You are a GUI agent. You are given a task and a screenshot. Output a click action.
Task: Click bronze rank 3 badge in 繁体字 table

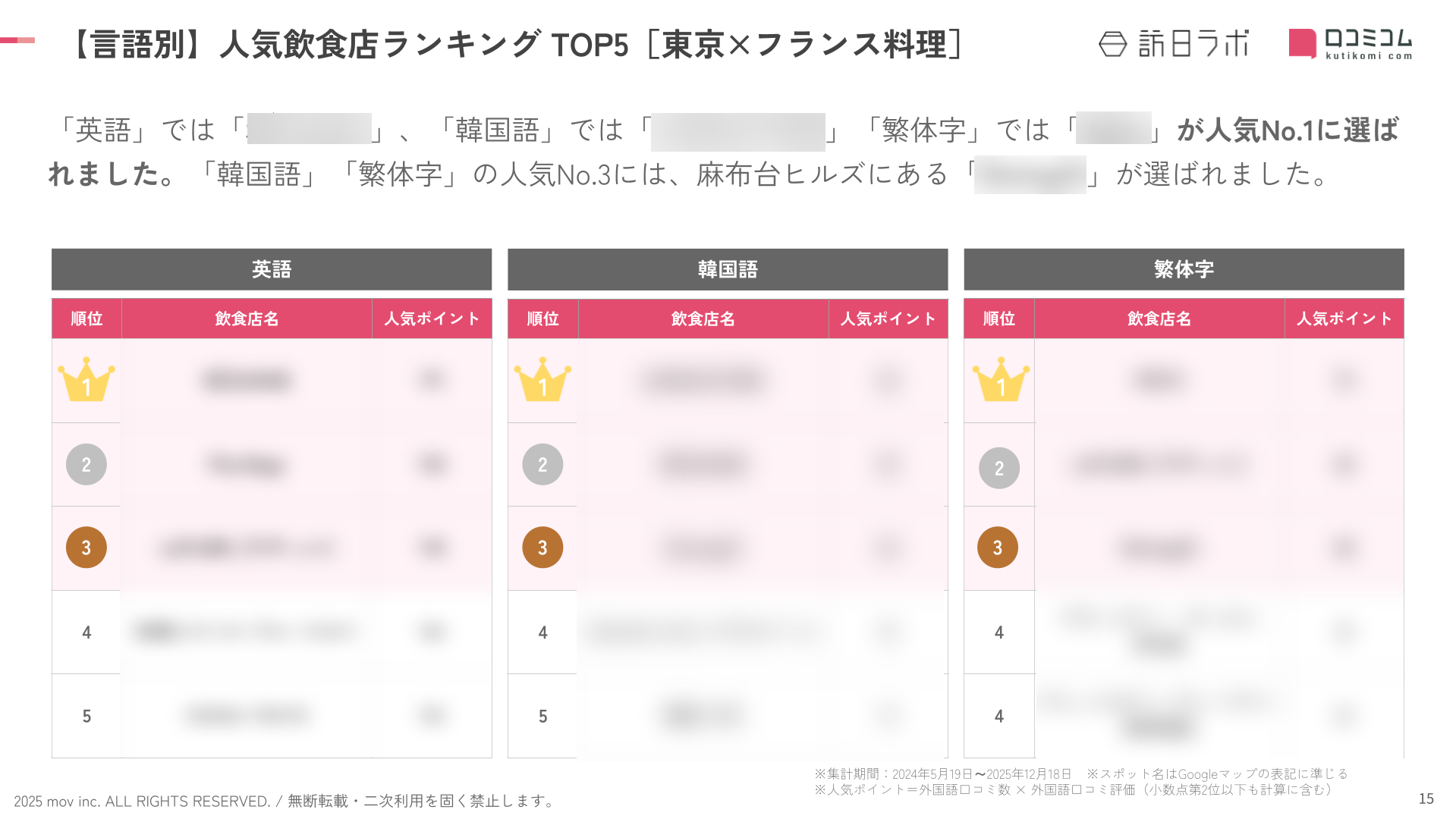998,548
